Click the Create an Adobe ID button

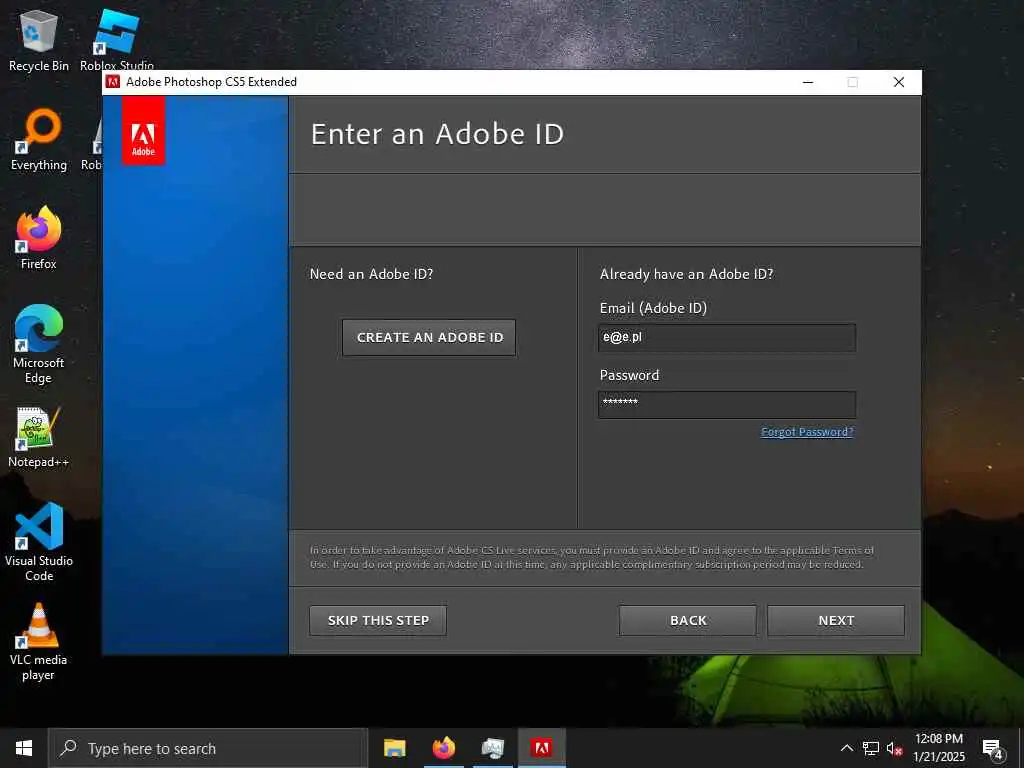coord(429,338)
